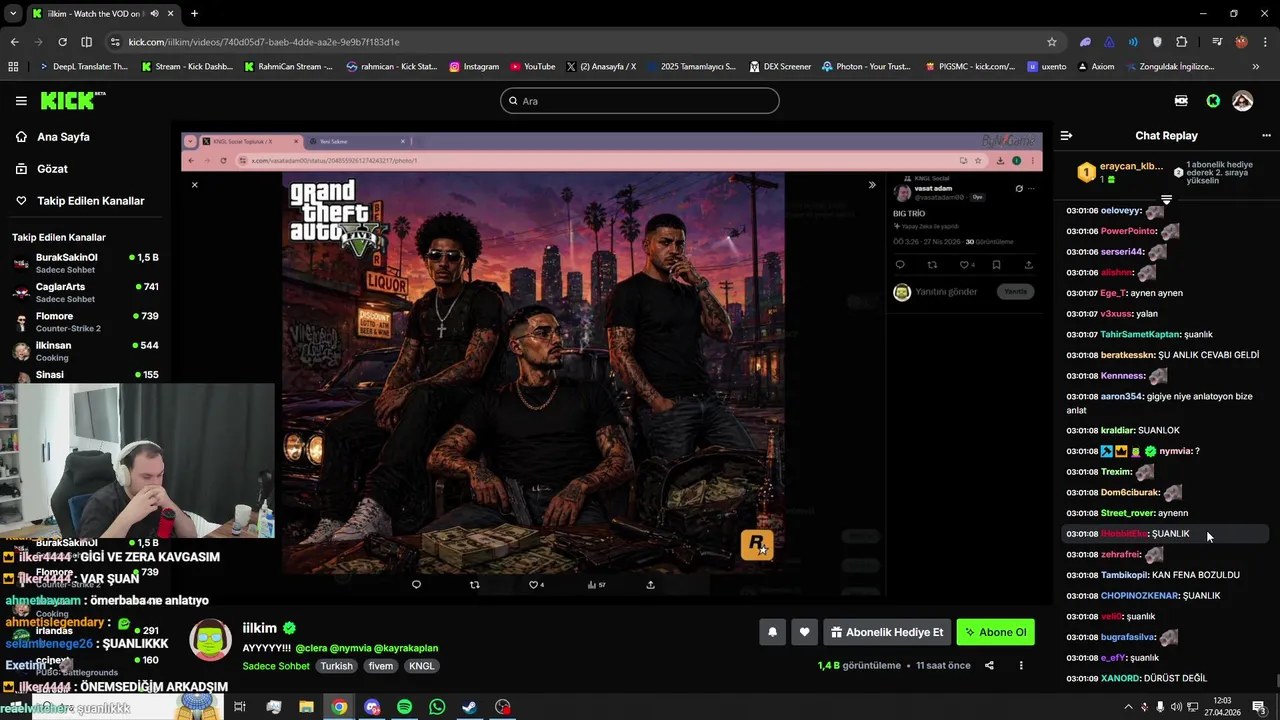Open the Kick hamburger menu
Viewport: 1280px width, 720px height.
pos(21,101)
